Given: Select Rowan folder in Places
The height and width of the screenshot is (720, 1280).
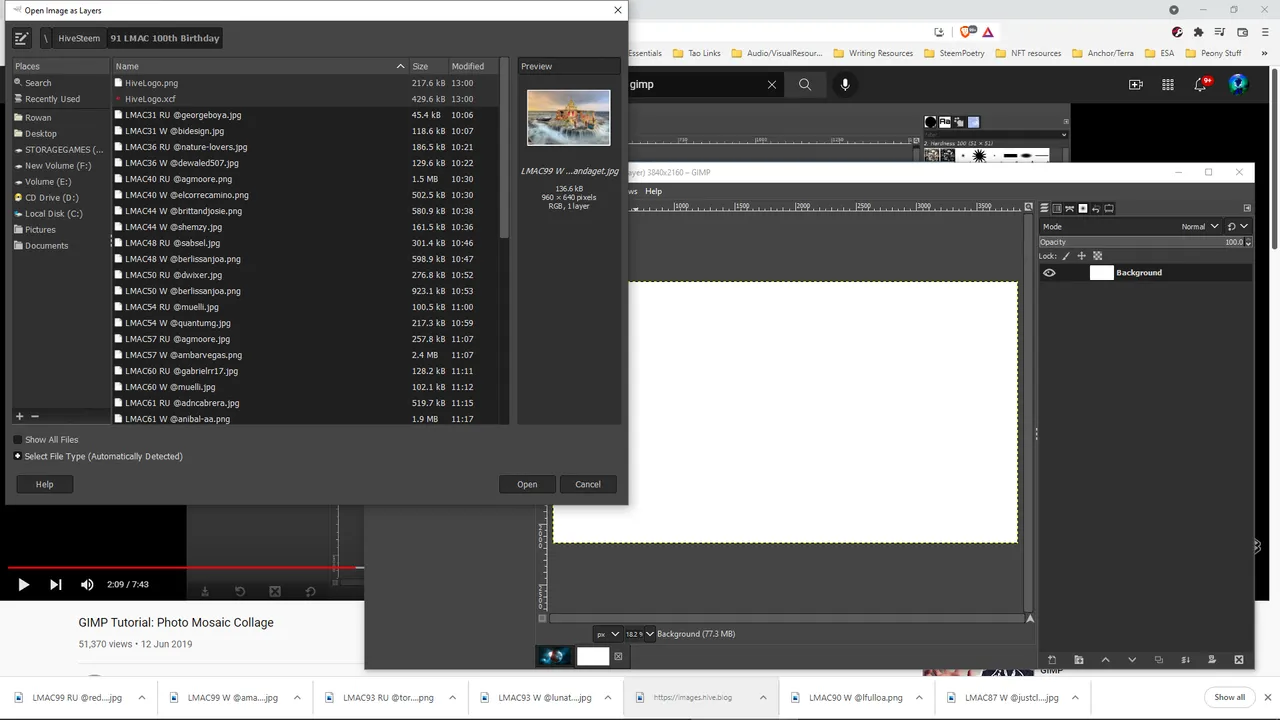Looking at the screenshot, I should pos(60,117).
